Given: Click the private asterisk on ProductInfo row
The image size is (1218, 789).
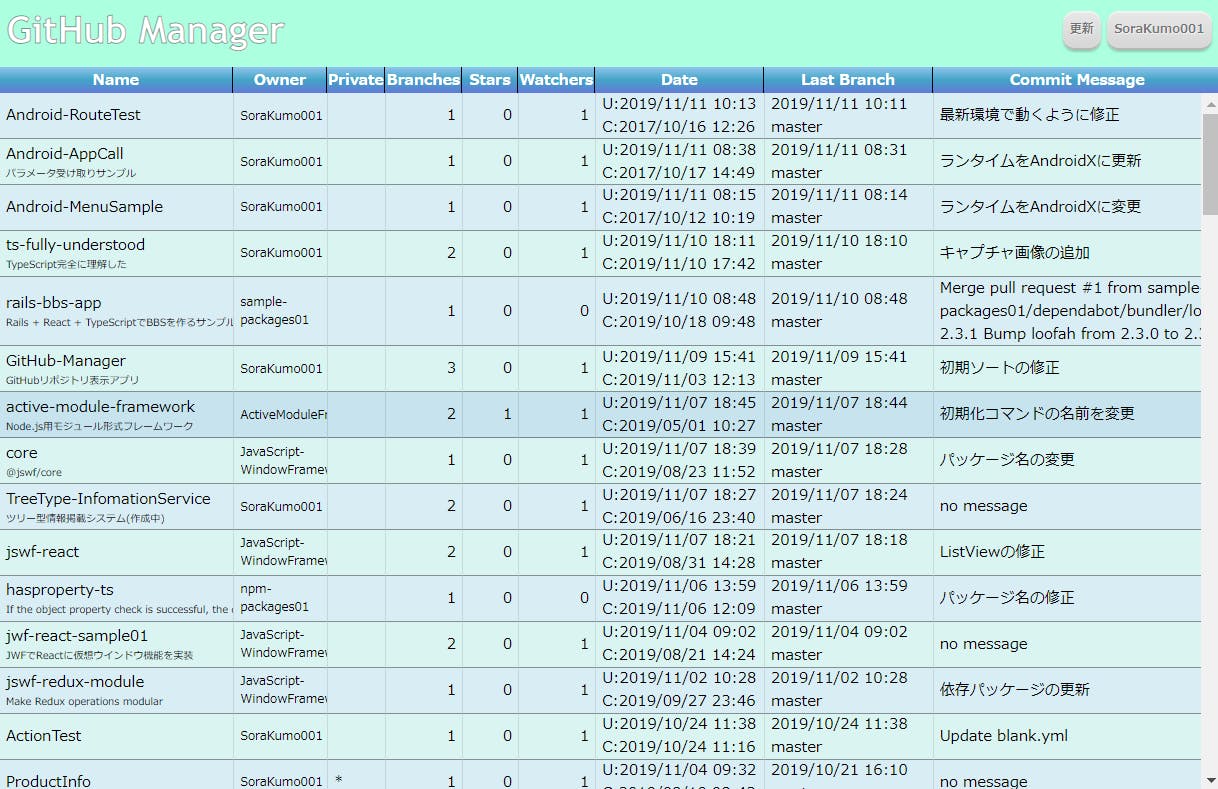Looking at the screenshot, I should pyautogui.click(x=338, y=781).
